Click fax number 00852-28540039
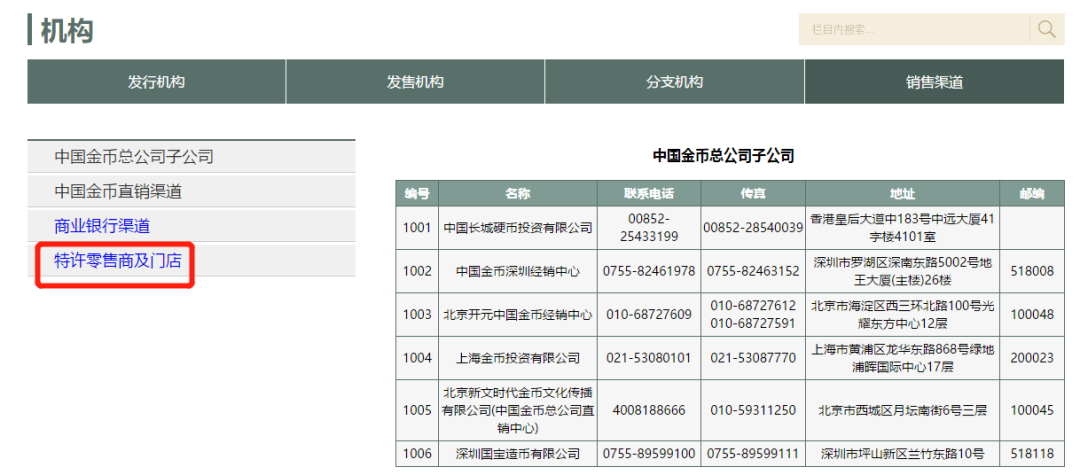 [x=753, y=228]
